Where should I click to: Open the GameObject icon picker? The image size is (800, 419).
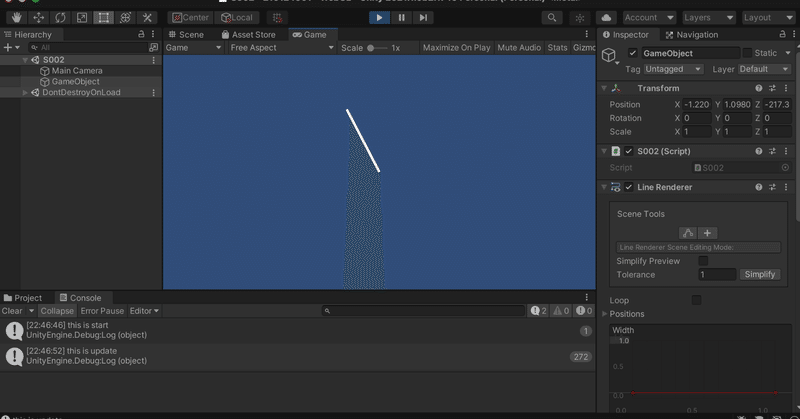(609, 55)
